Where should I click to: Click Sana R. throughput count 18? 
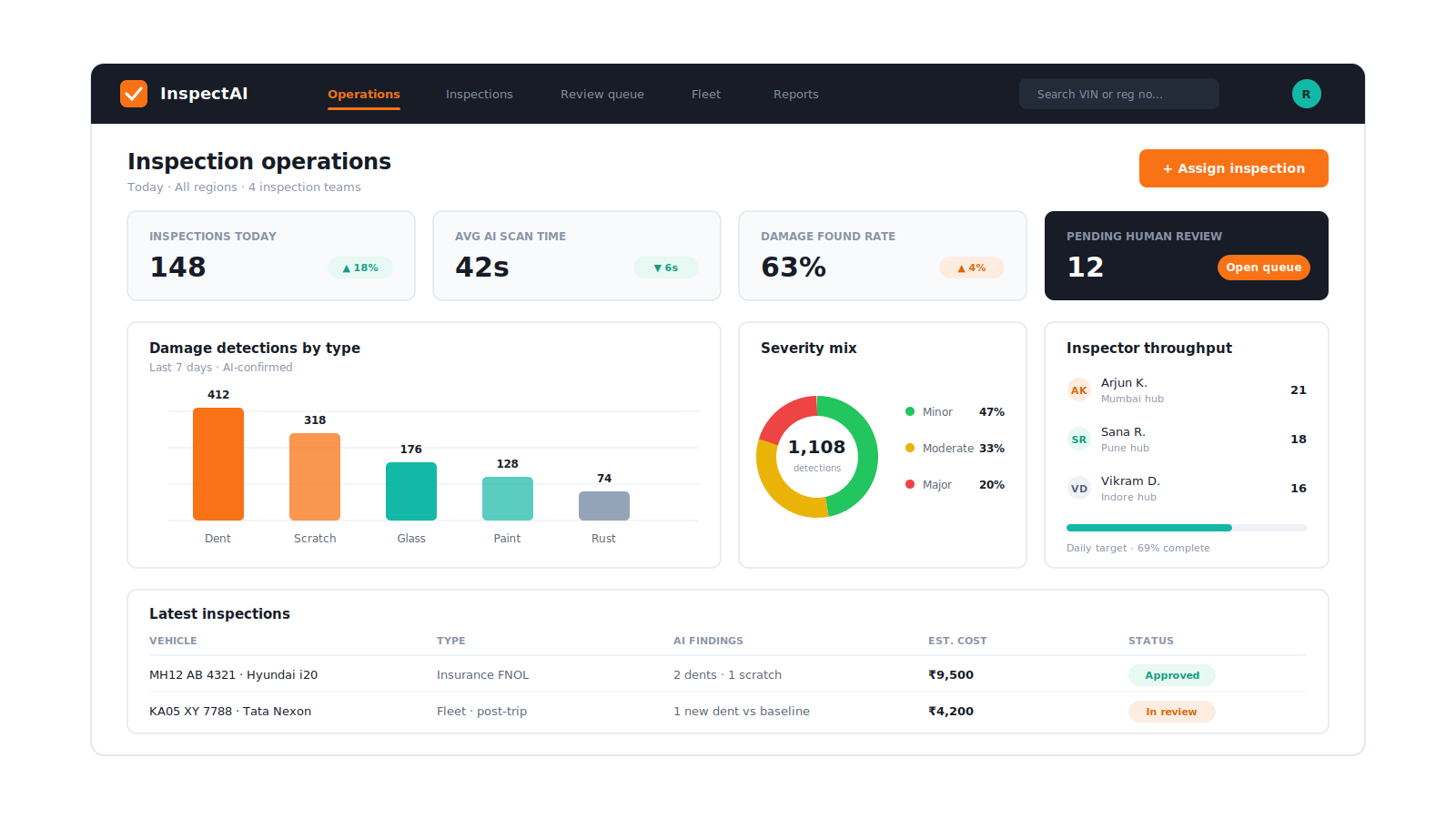pos(1299,440)
